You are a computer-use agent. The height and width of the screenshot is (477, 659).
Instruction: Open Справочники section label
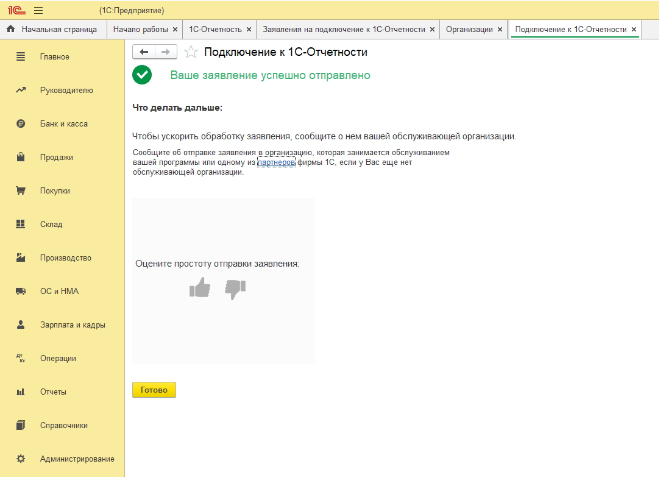[x=64, y=425]
